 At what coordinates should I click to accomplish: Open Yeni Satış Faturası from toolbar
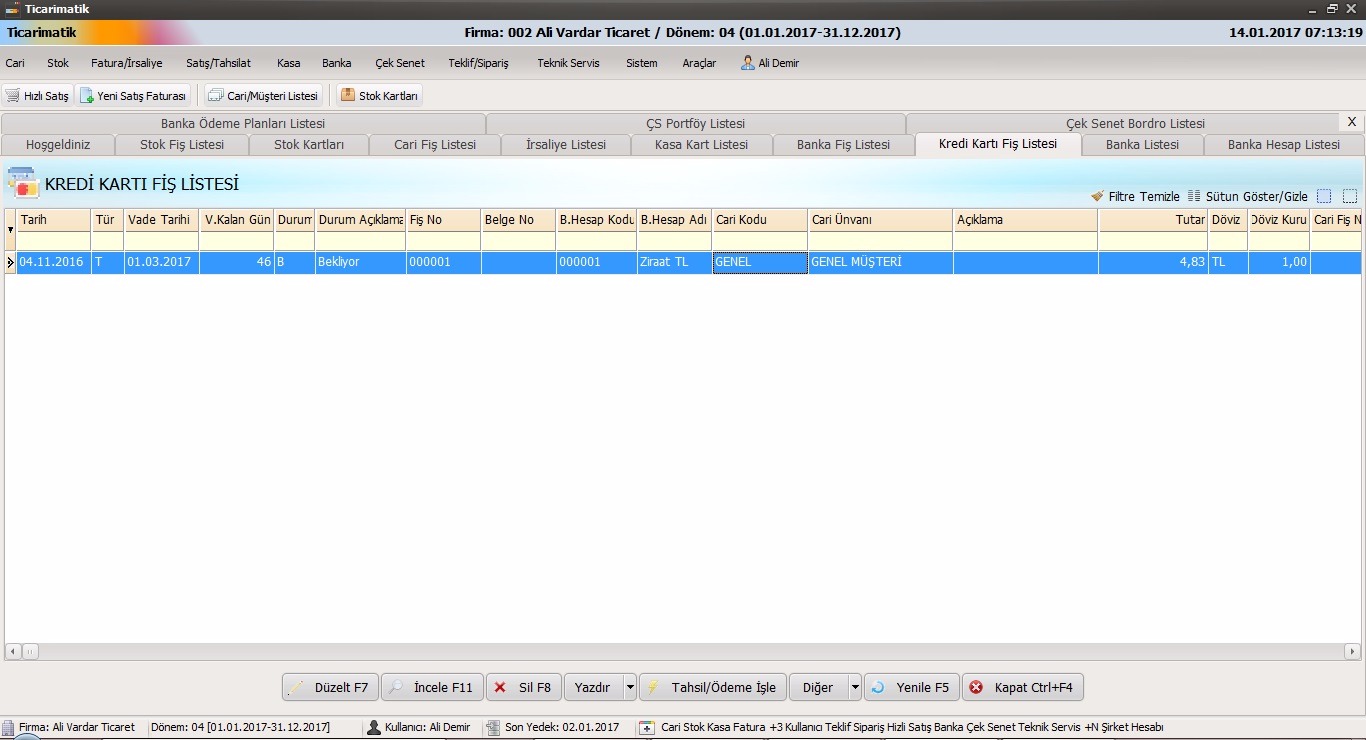click(133, 96)
